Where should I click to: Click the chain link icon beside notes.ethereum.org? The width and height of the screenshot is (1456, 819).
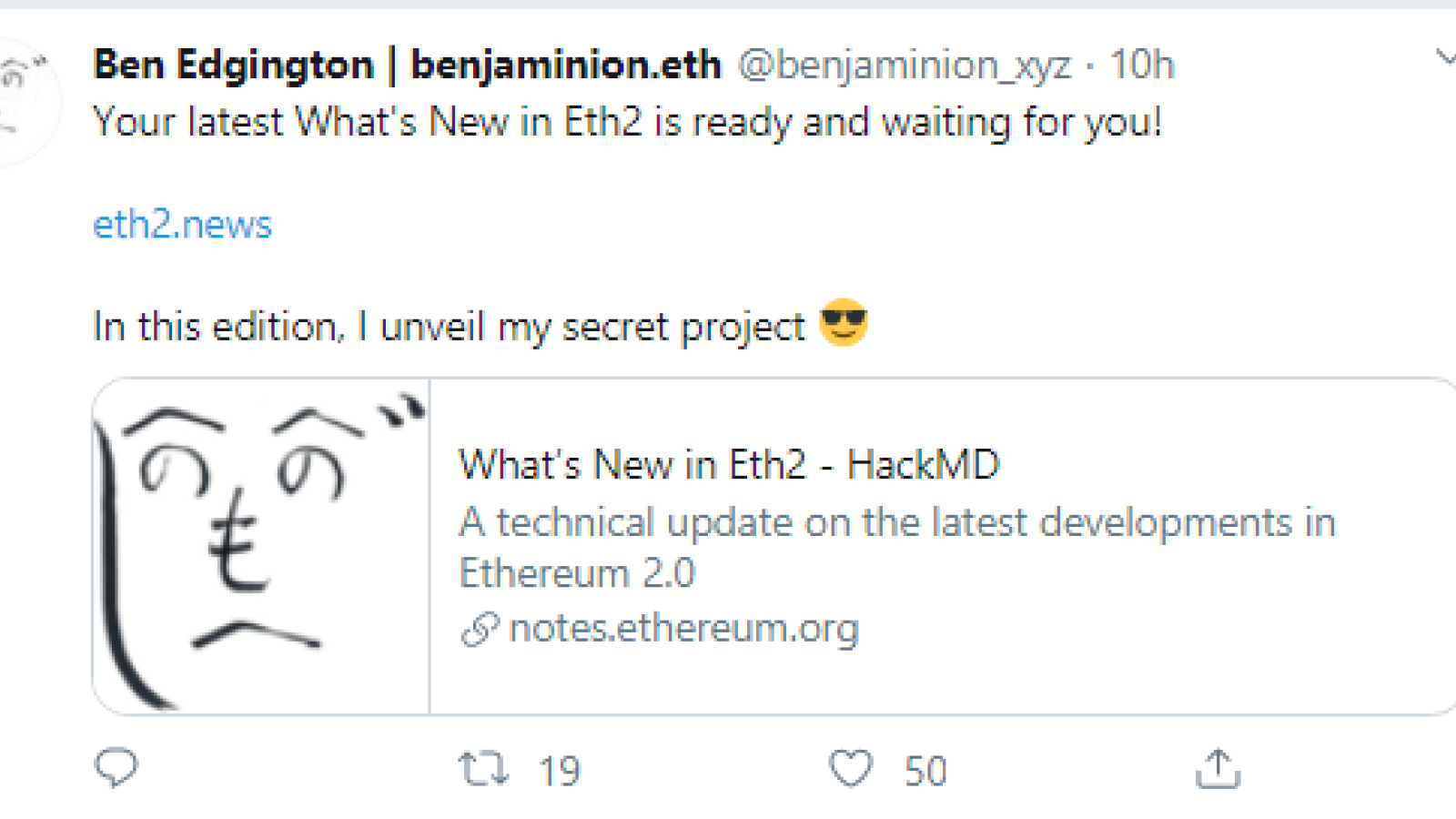click(x=480, y=629)
